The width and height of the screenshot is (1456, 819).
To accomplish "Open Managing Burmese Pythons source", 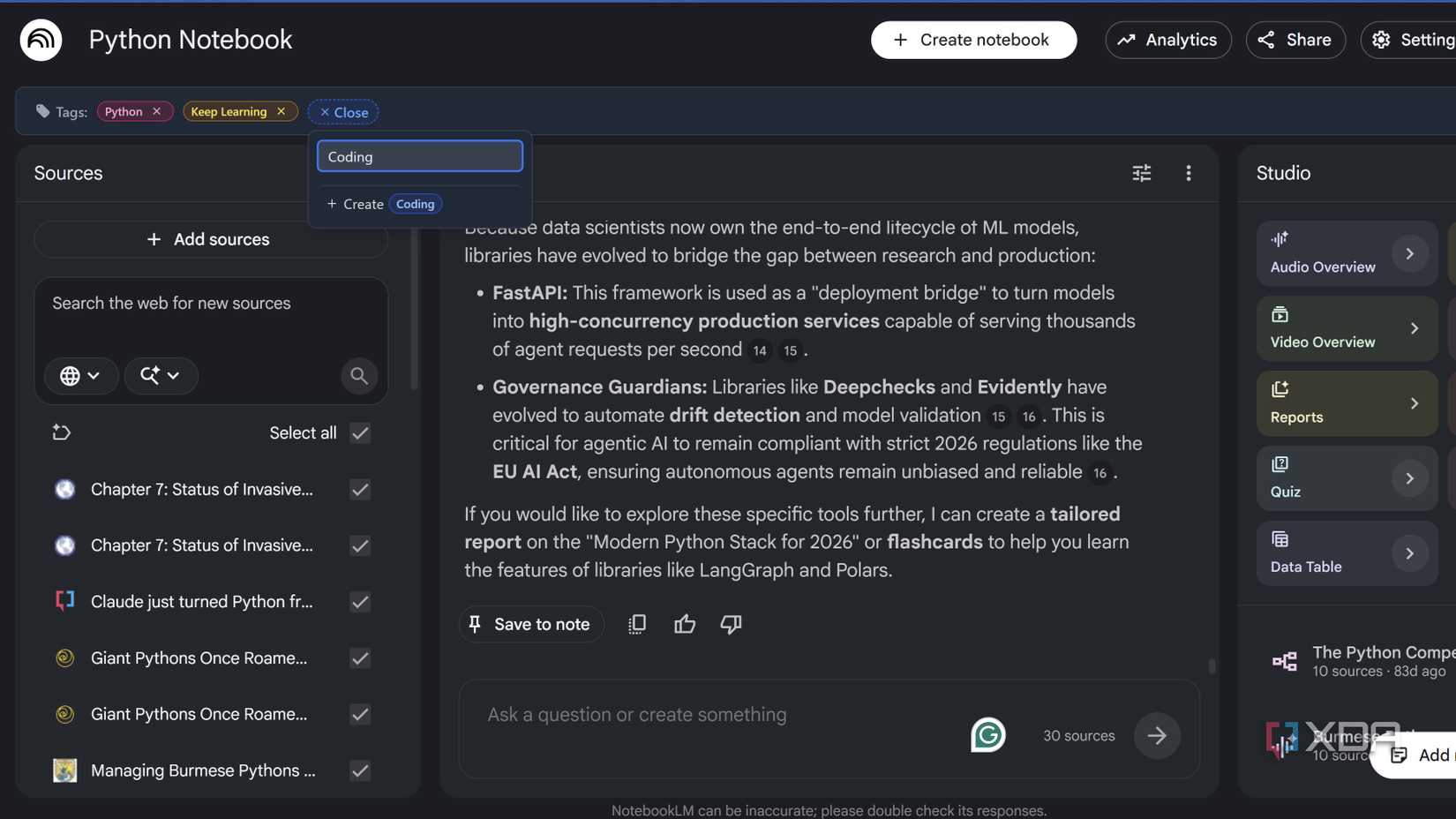I will coord(203,770).
